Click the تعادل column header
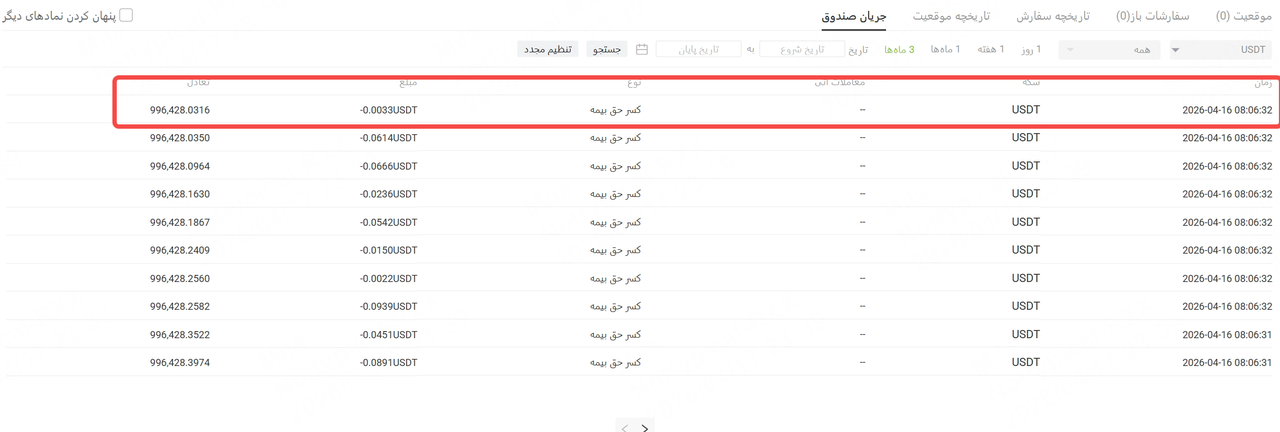The image size is (1280, 432). pyautogui.click(x=197, y=83)
